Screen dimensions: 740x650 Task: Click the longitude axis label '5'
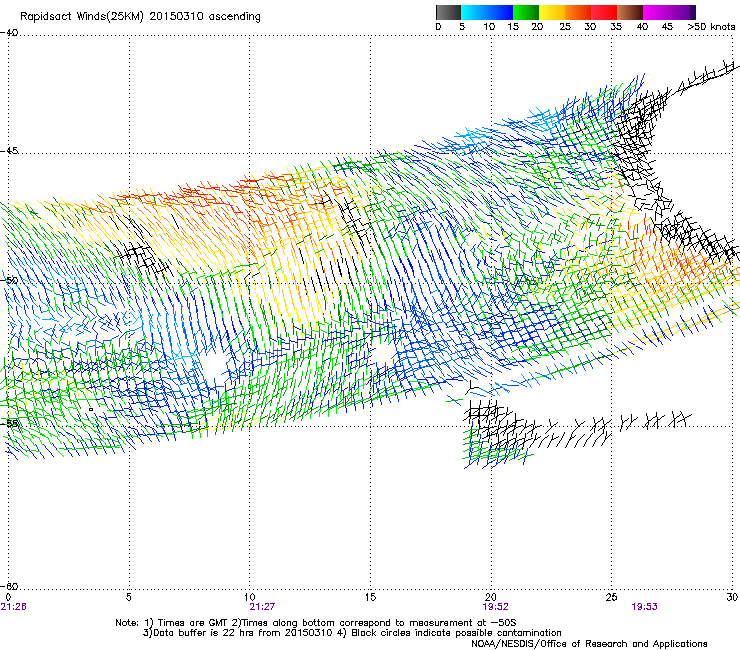[x=128, y=597]
